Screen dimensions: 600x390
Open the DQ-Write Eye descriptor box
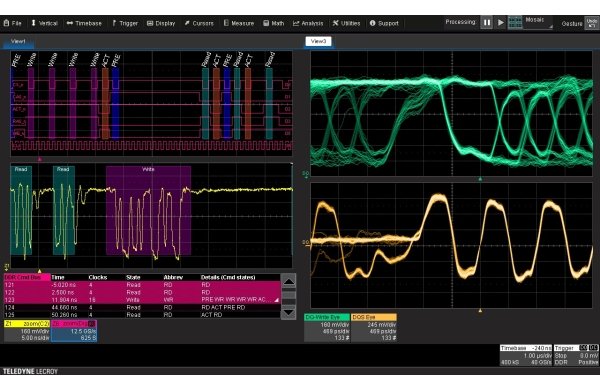[x=327, y=328]
